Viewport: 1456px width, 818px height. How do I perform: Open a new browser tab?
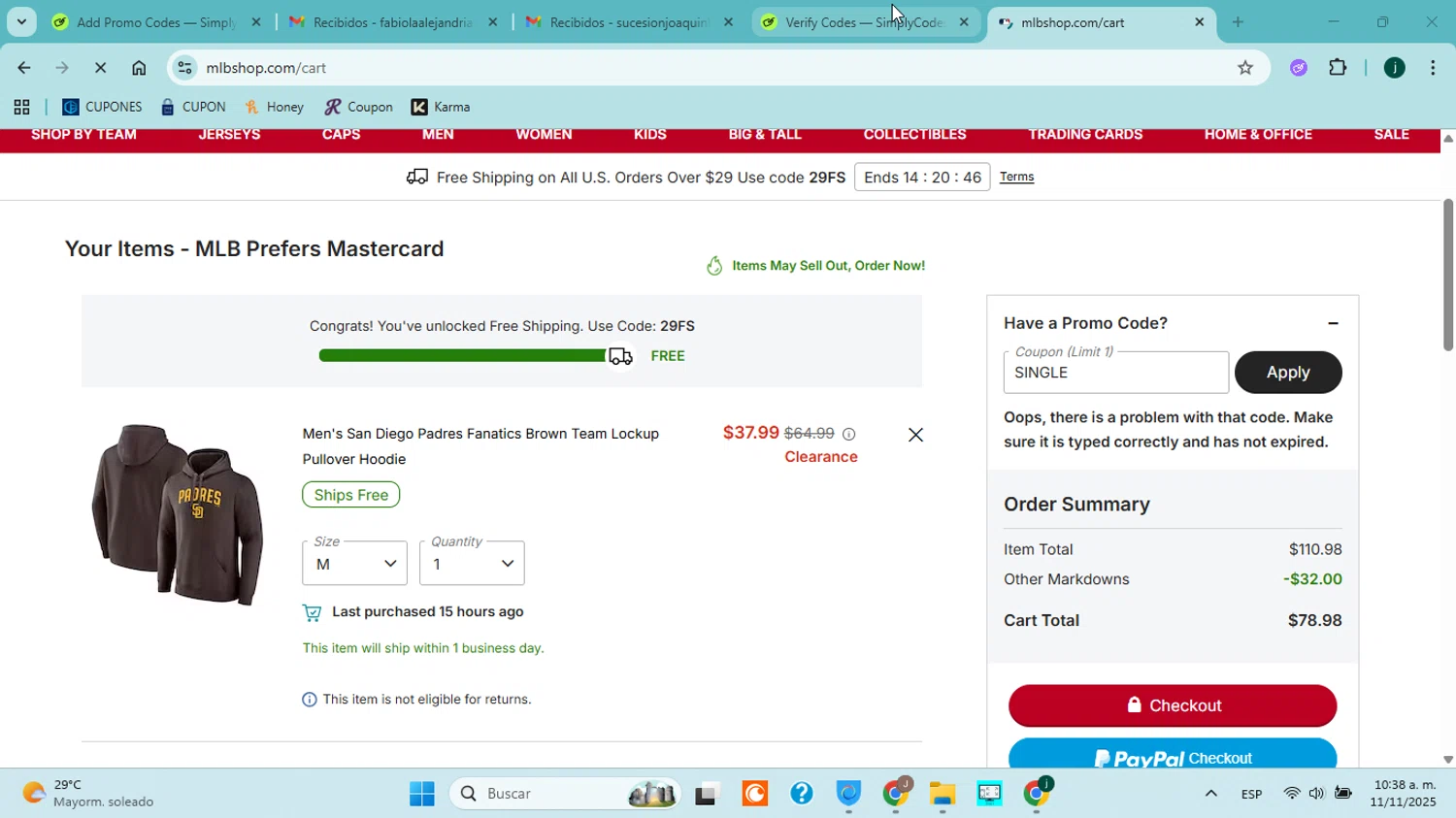(x=1238, y=22)
